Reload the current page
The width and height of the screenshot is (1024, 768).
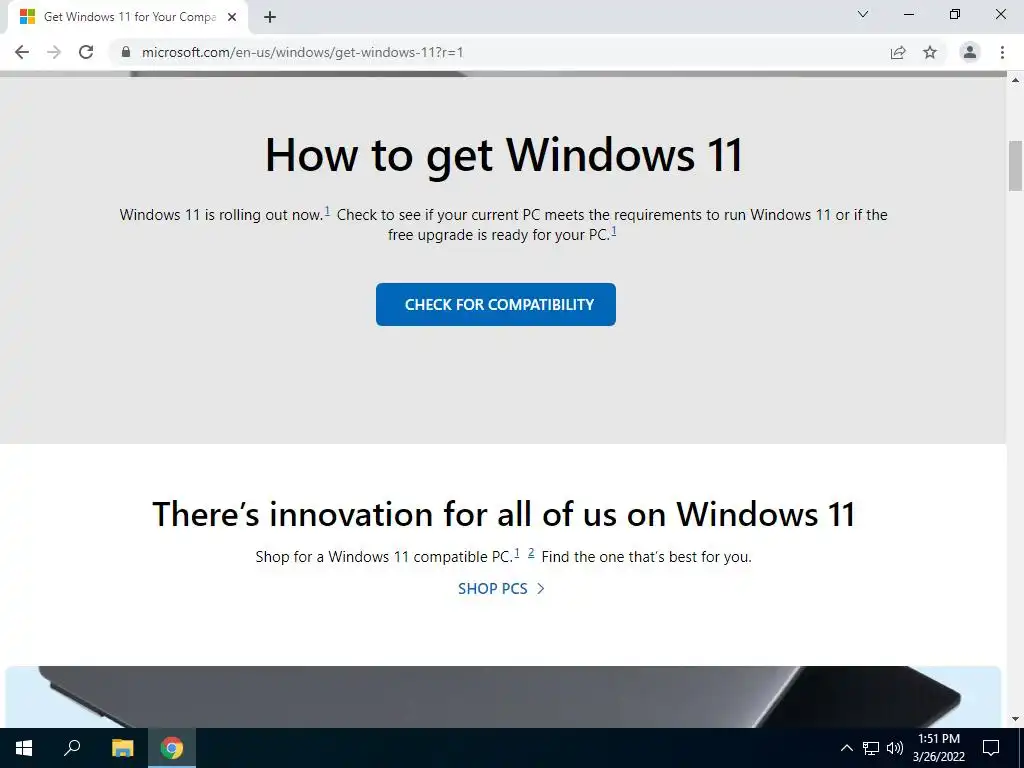point(86,52)
